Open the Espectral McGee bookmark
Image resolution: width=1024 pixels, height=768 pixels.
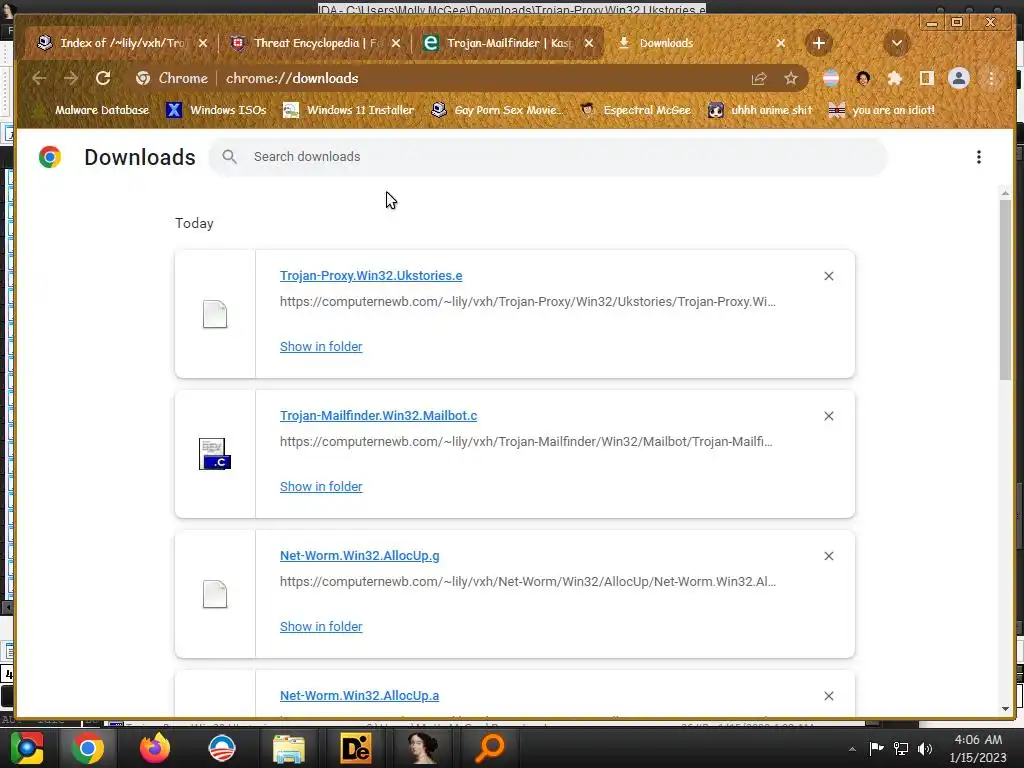point(635,110)
